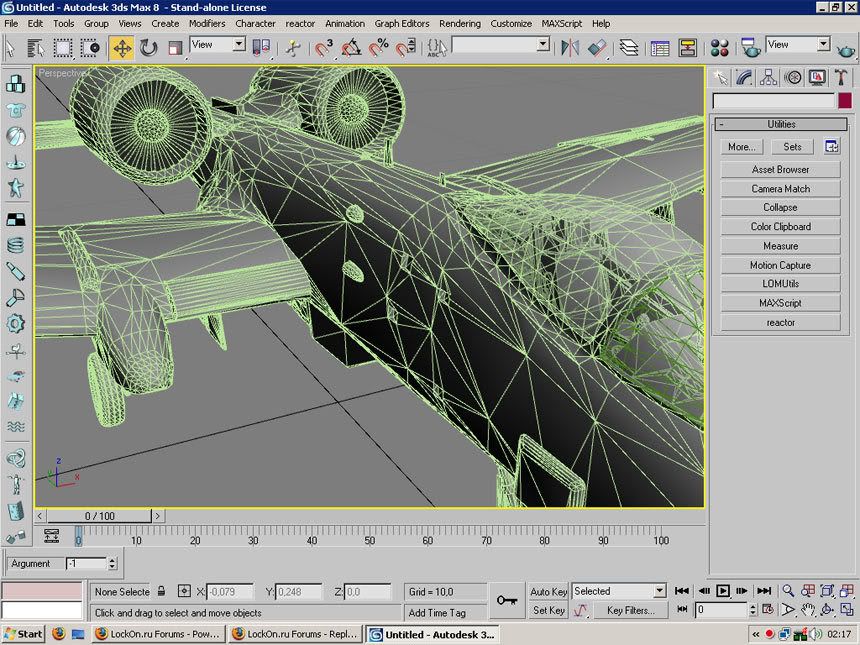Toggle the selection lock padlock

(161, 591)
